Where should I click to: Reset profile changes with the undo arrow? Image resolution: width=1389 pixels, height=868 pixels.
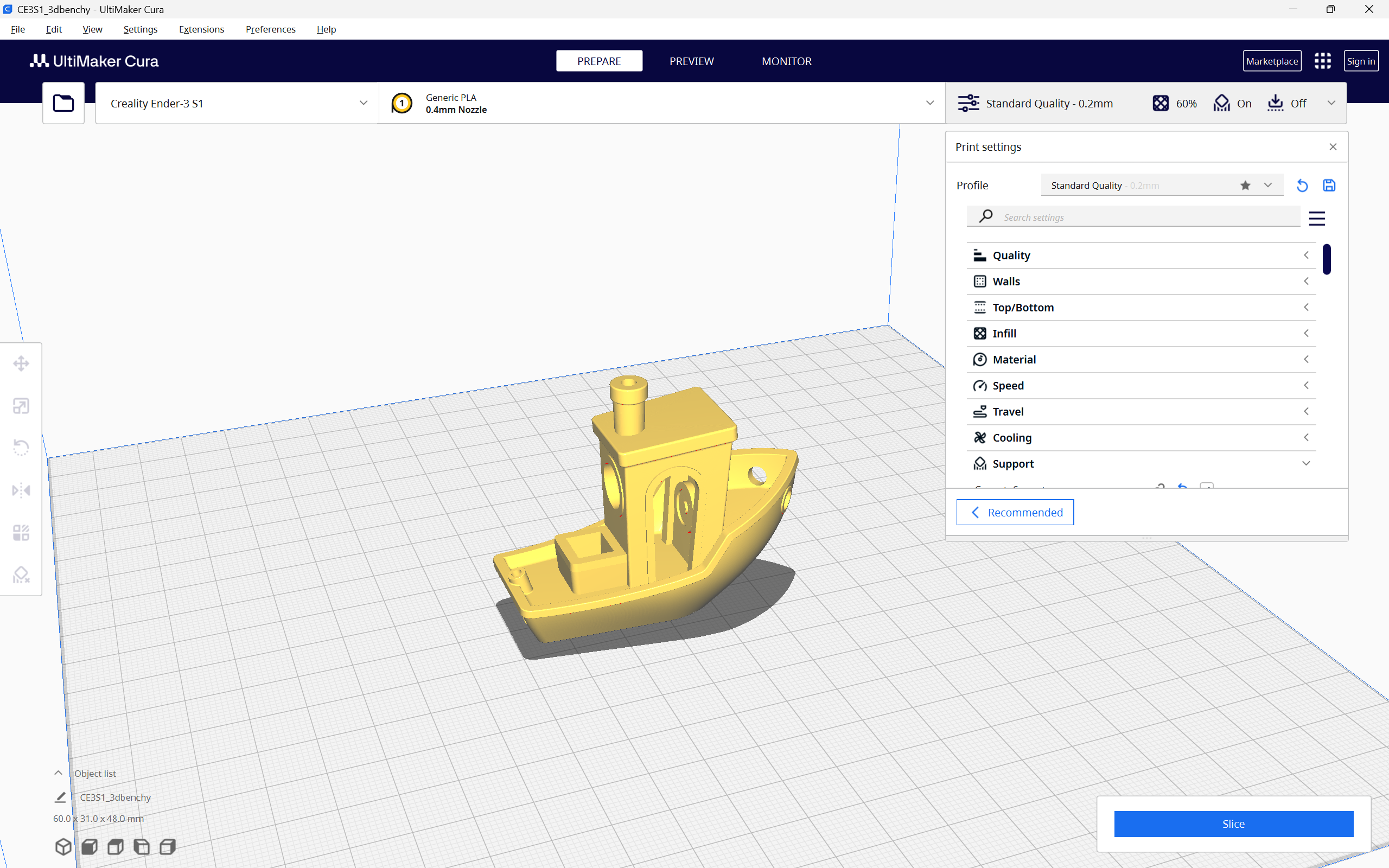click(x=1302, y=186)
